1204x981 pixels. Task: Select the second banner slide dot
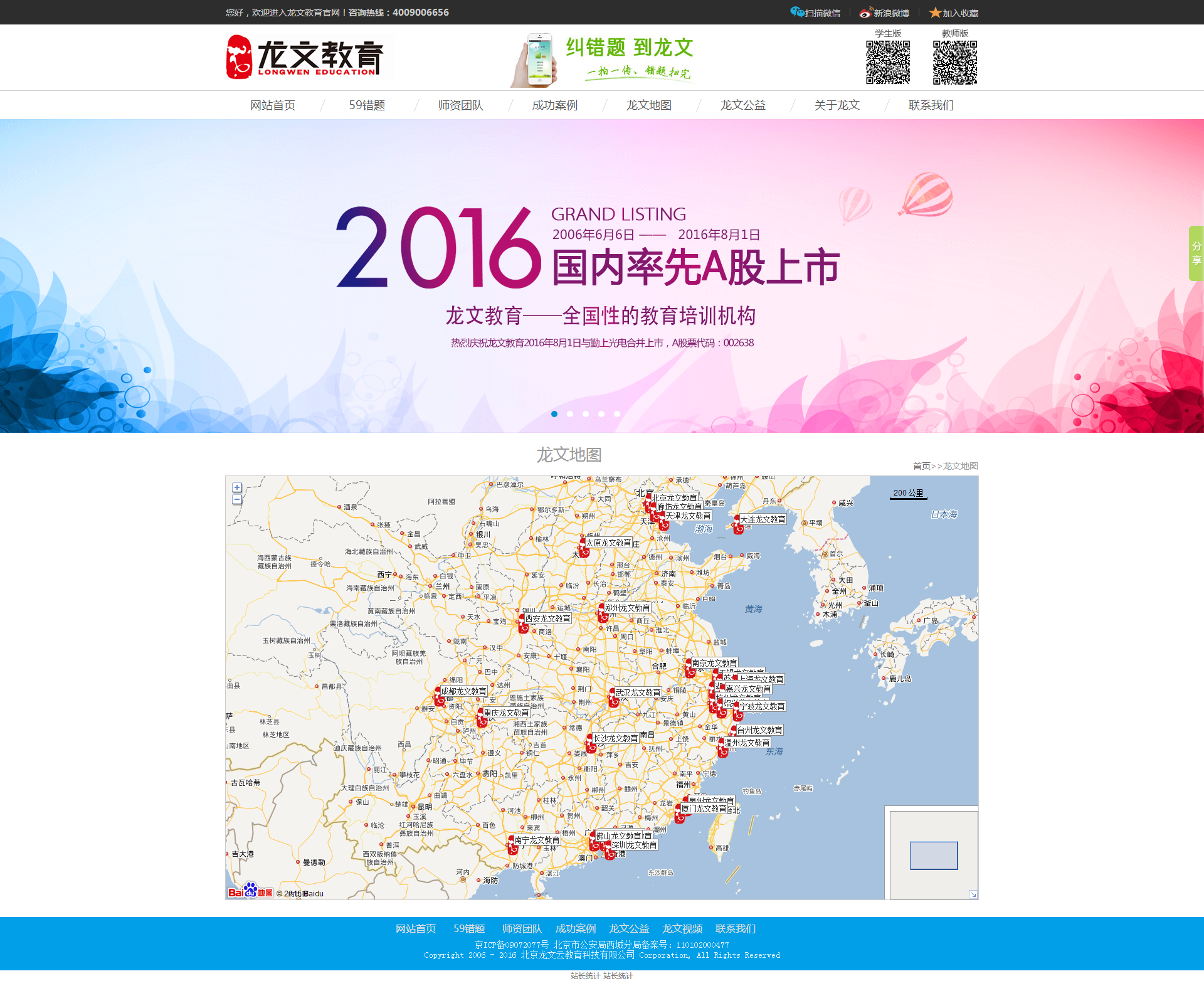tap(570, 414)
